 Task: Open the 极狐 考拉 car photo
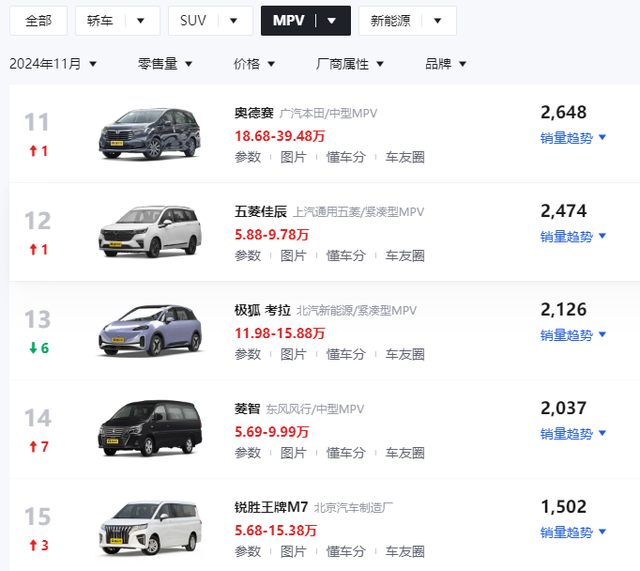150,330
